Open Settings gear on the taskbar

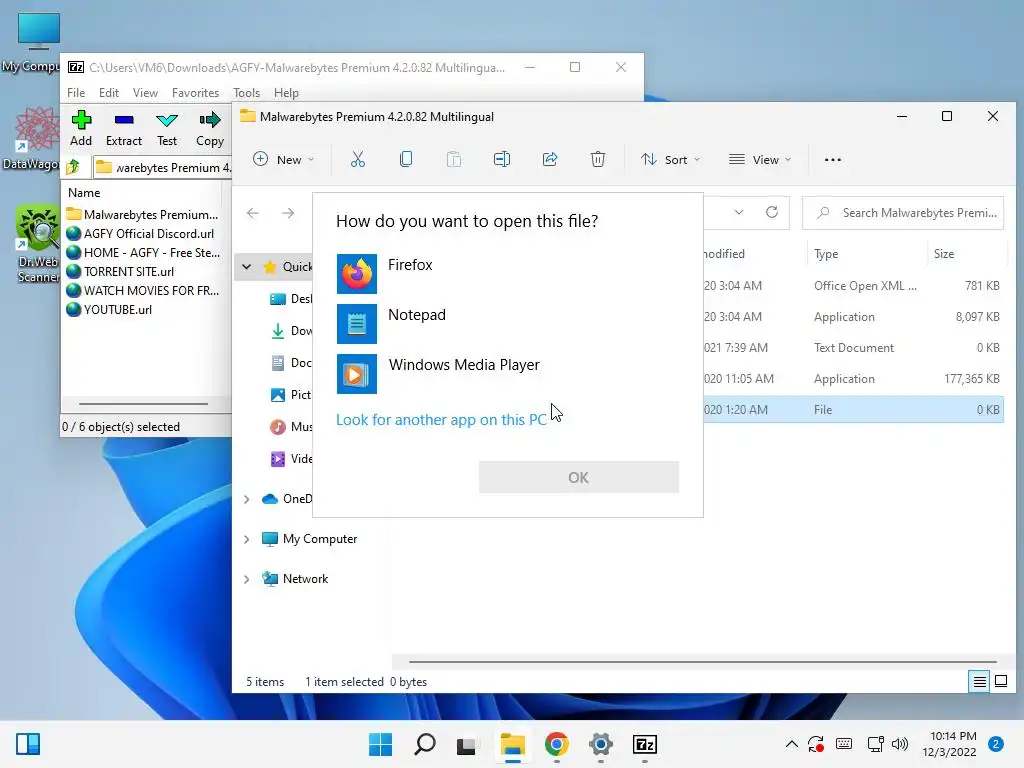pos(601,744)
